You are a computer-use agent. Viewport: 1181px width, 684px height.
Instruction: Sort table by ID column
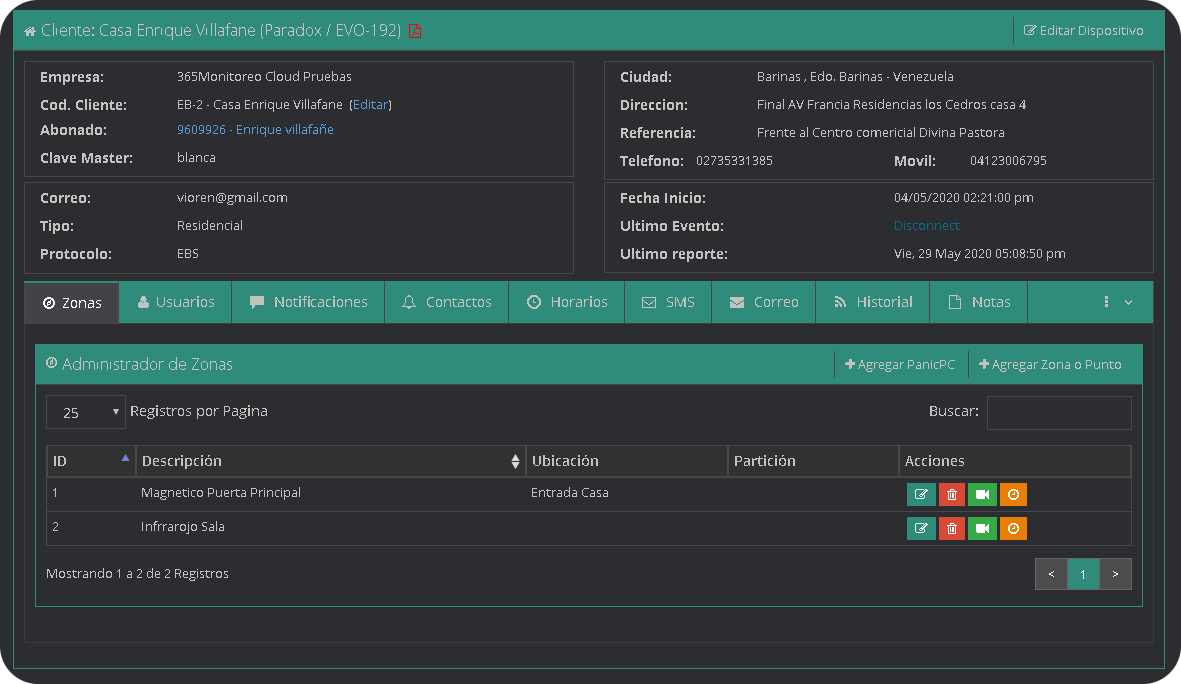pyautogui.click(x=91, y=461)
